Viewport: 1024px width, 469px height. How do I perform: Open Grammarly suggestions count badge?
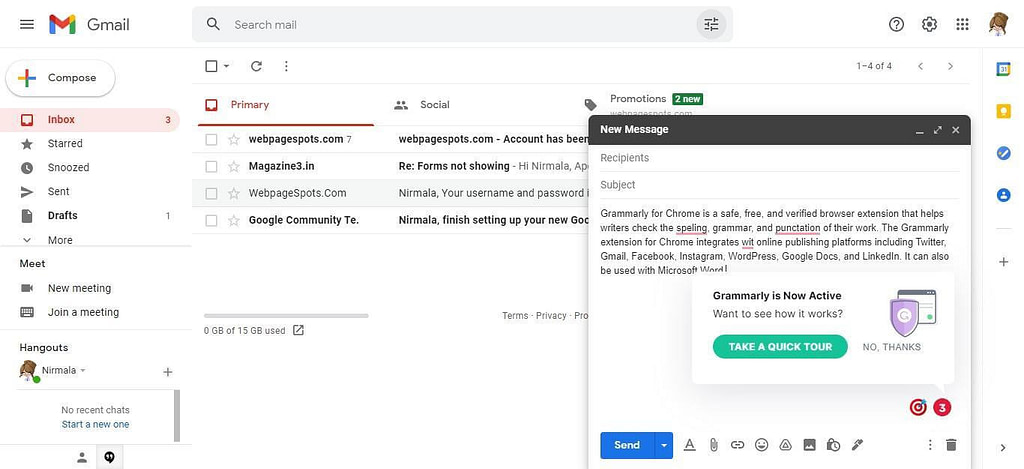pyautogui.click(x=942, y=408)
